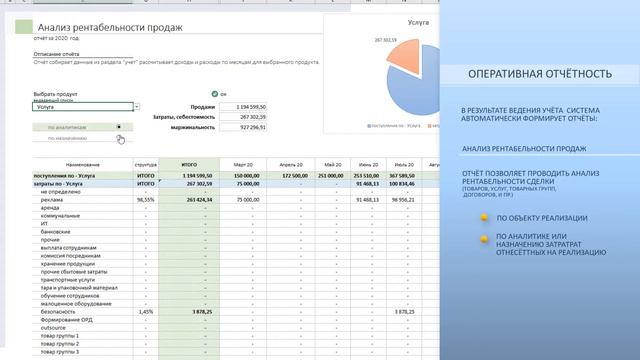
Task: Select the 'хранение продукции' row label
Action: point(68,264)
